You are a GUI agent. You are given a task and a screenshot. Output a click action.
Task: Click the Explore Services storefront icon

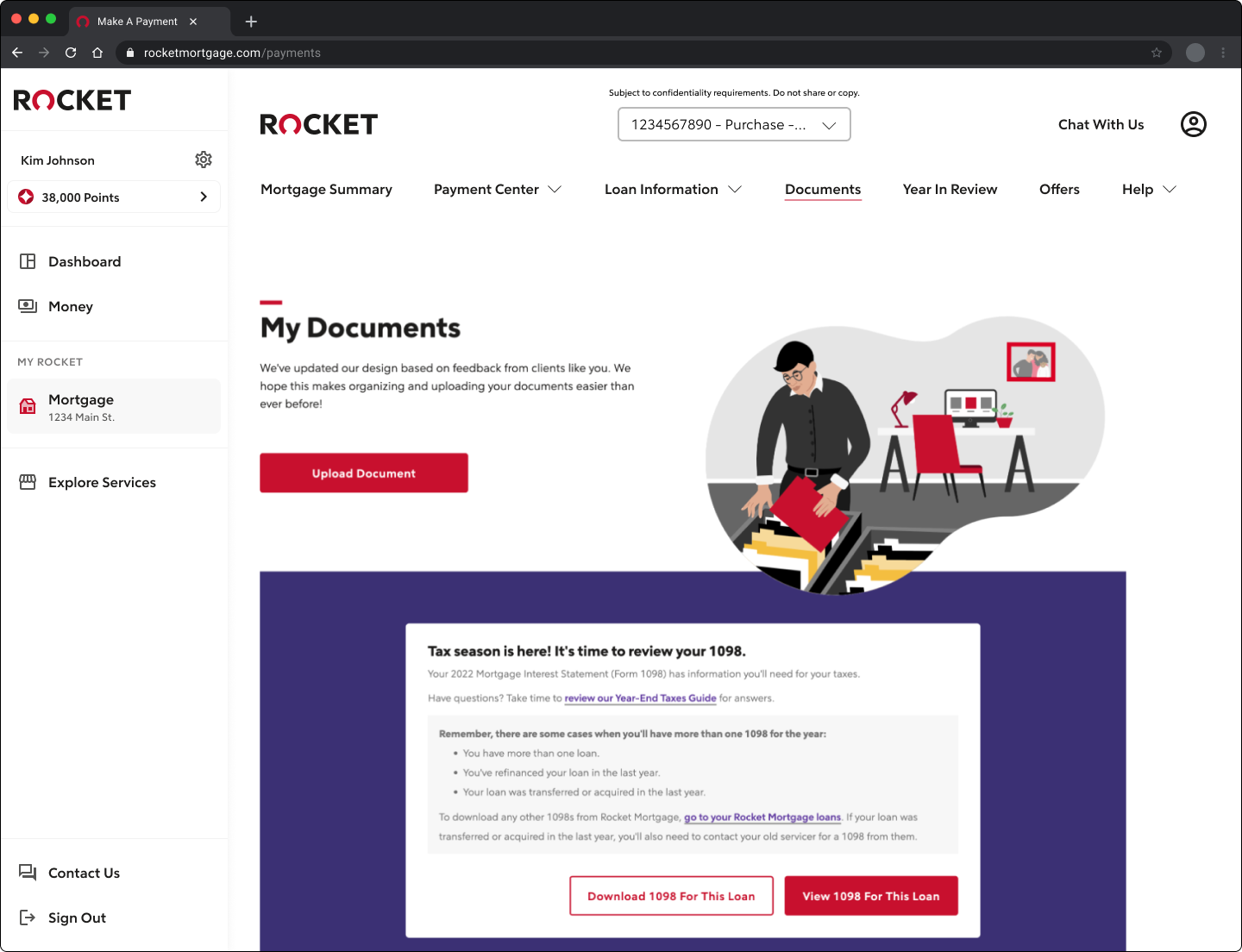pyautogui.click(x=28, y=482)
